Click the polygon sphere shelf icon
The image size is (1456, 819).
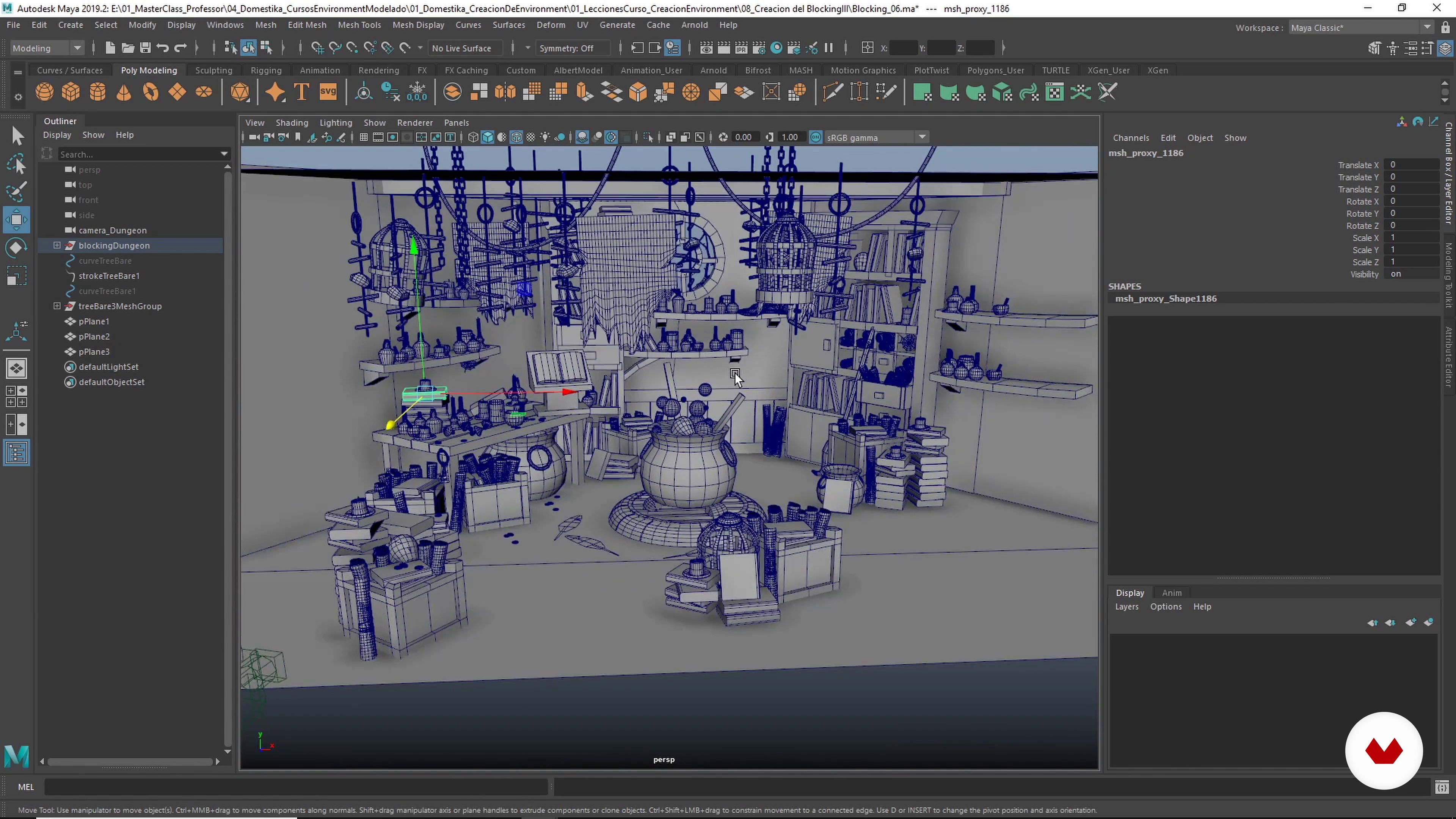[x=45, y=92]
